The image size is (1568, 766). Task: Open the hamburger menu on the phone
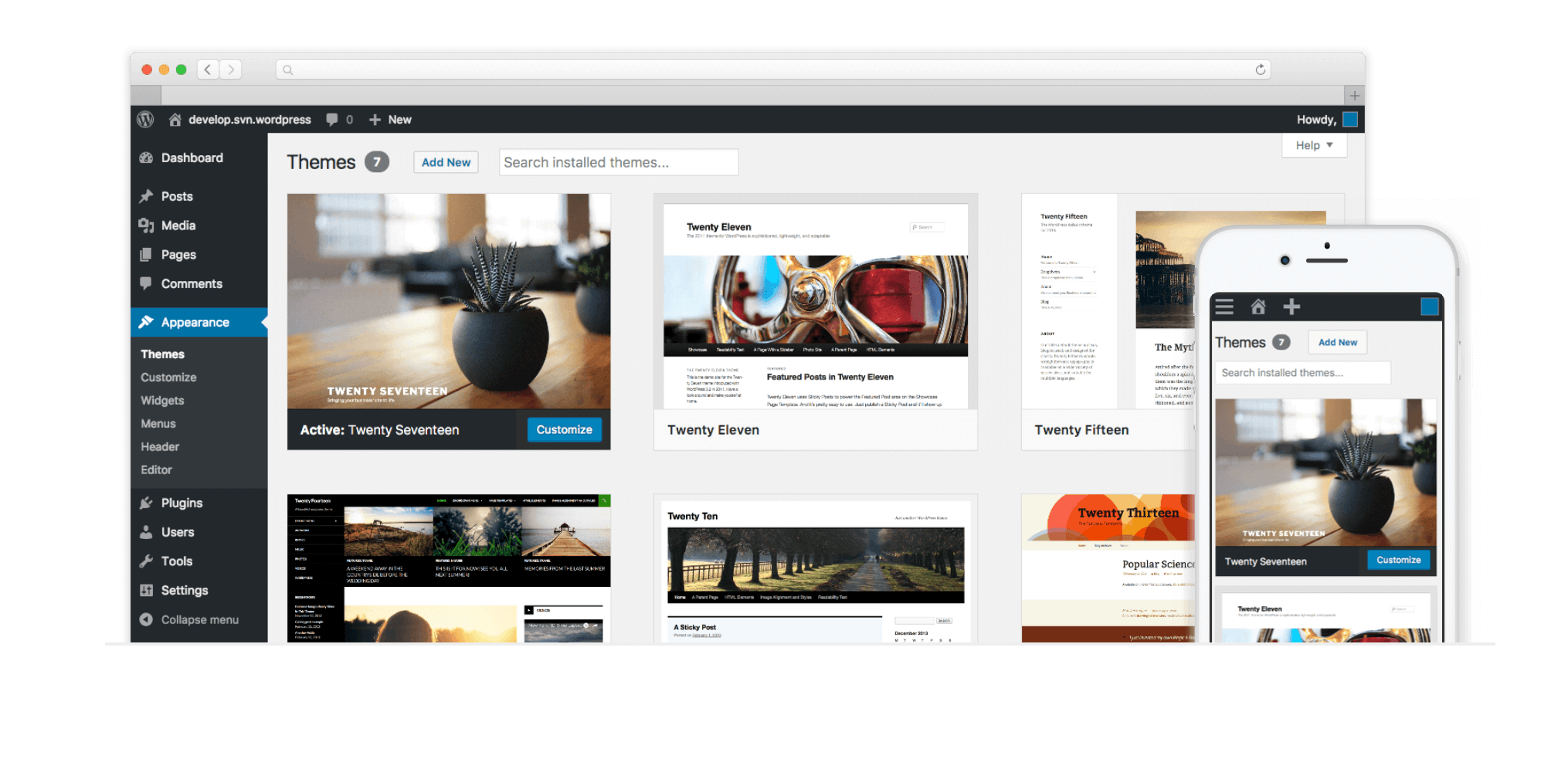(x=1224, y=307)
